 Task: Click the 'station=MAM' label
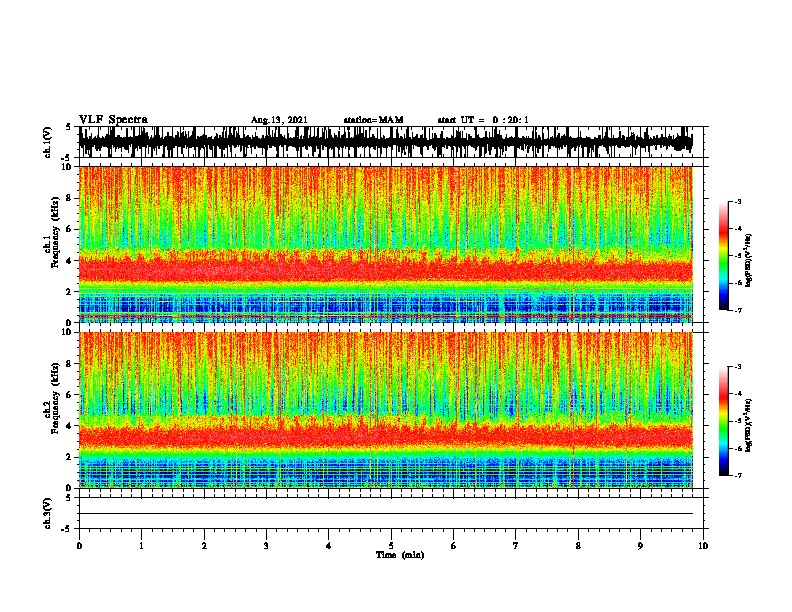coord(373,120)
